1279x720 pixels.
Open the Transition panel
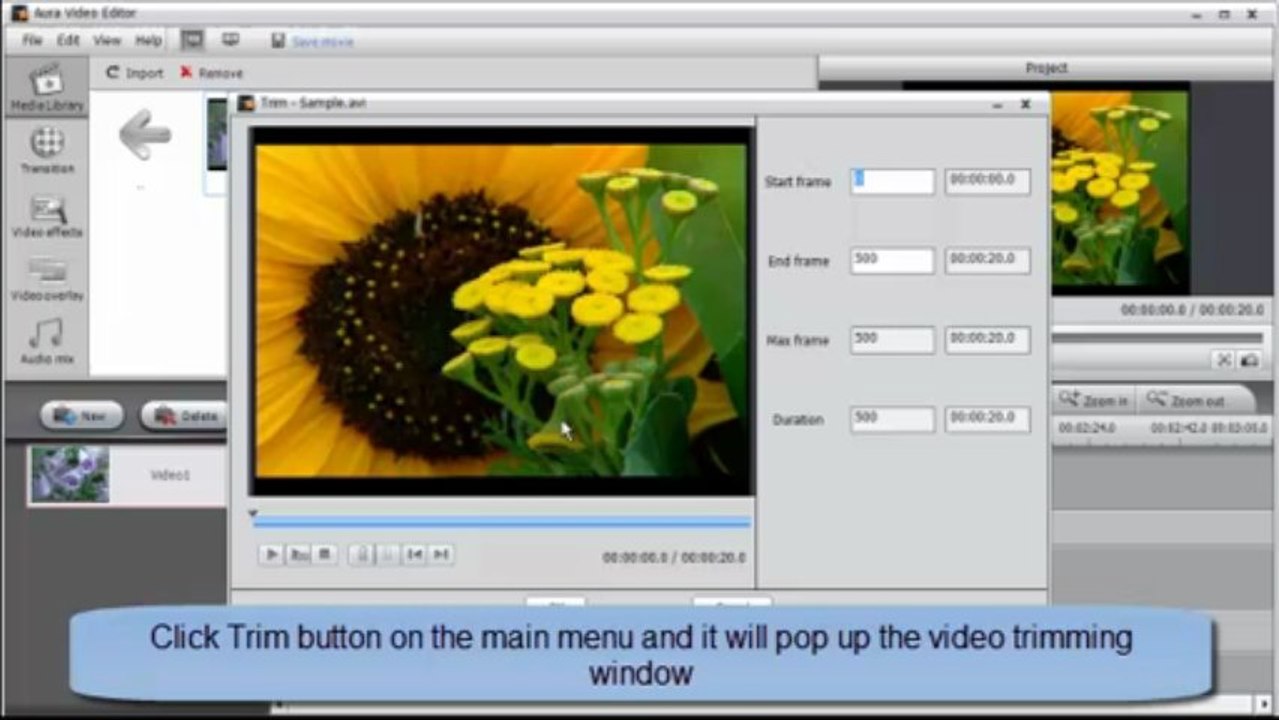coord(47,150)
